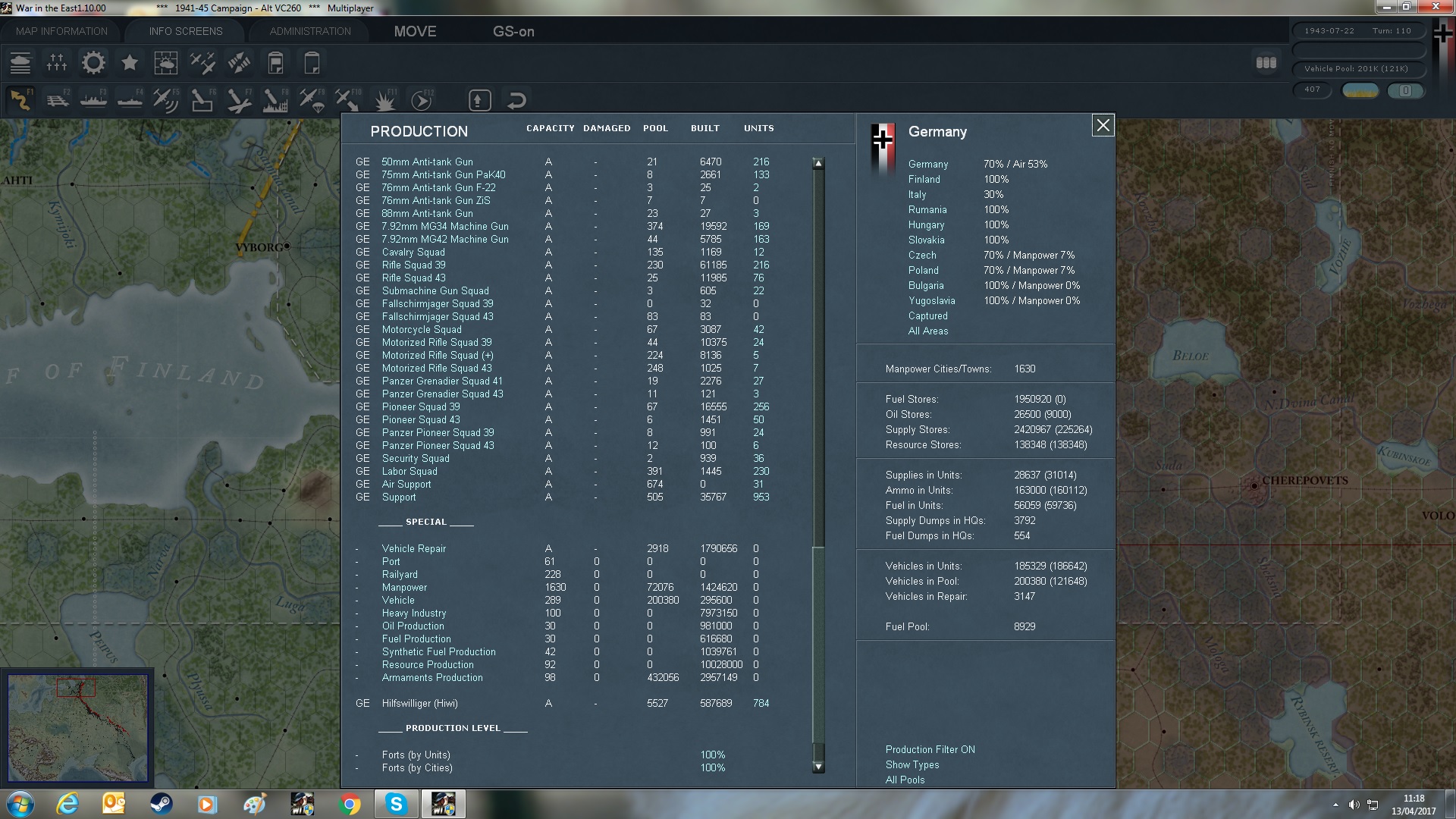
Task: Click production list scroll up arrow
Action: [818, 163]
